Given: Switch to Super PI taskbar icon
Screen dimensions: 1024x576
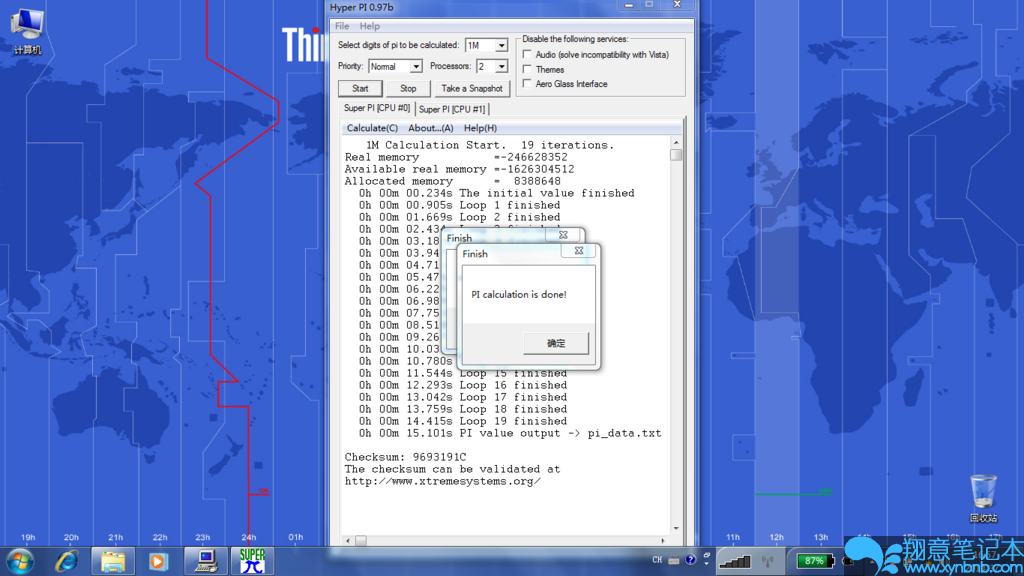Looking at the screenshot, I should click(x=252, y=561).
